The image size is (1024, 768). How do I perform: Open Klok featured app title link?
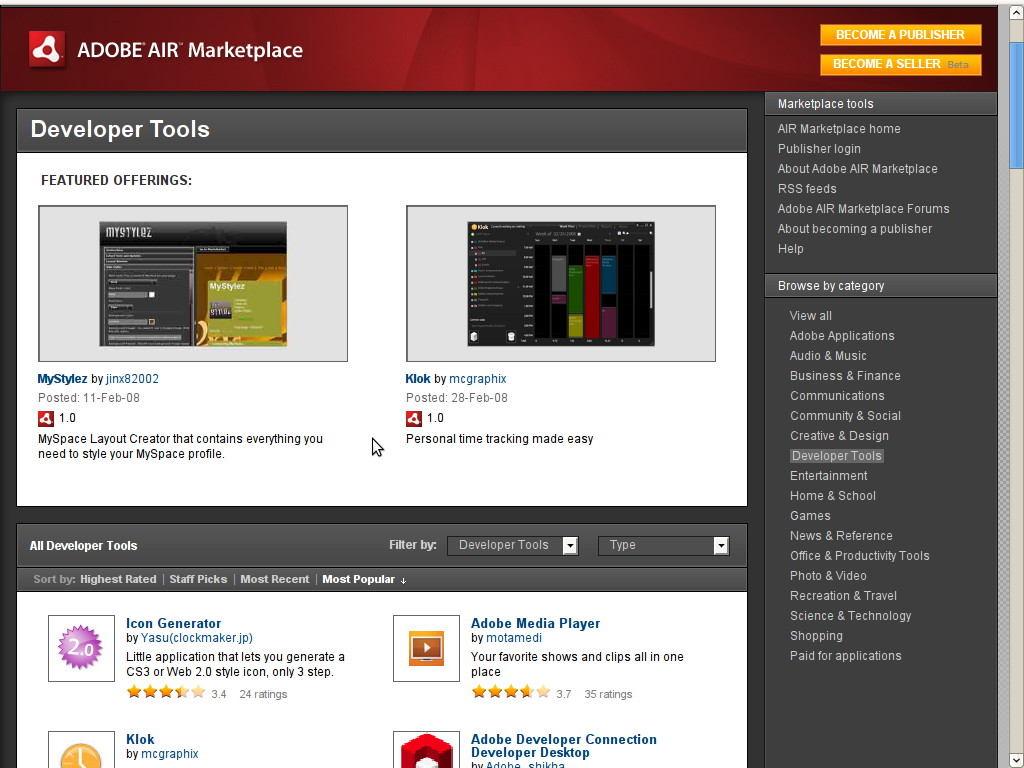[x=418, y=379]
